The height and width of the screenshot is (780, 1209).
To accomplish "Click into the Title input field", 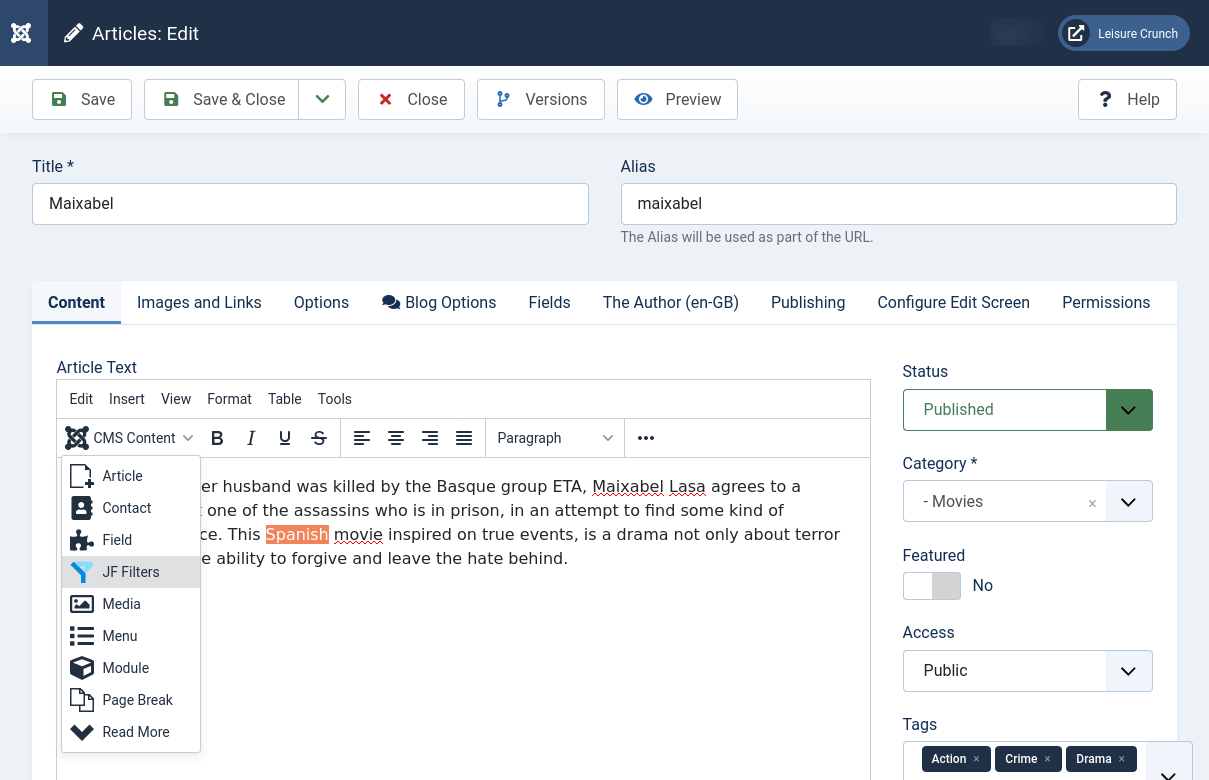I will click(310, 204).
